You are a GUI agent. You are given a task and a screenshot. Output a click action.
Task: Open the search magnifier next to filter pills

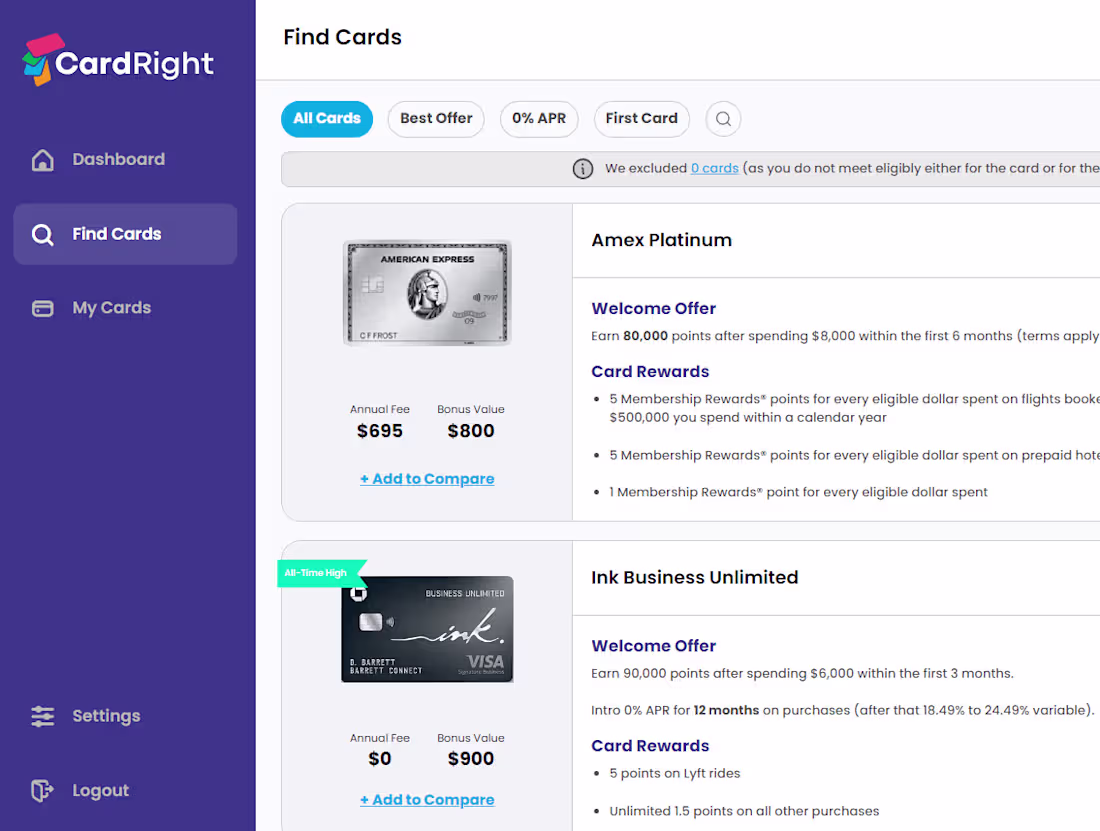click(x=722, y=118)
